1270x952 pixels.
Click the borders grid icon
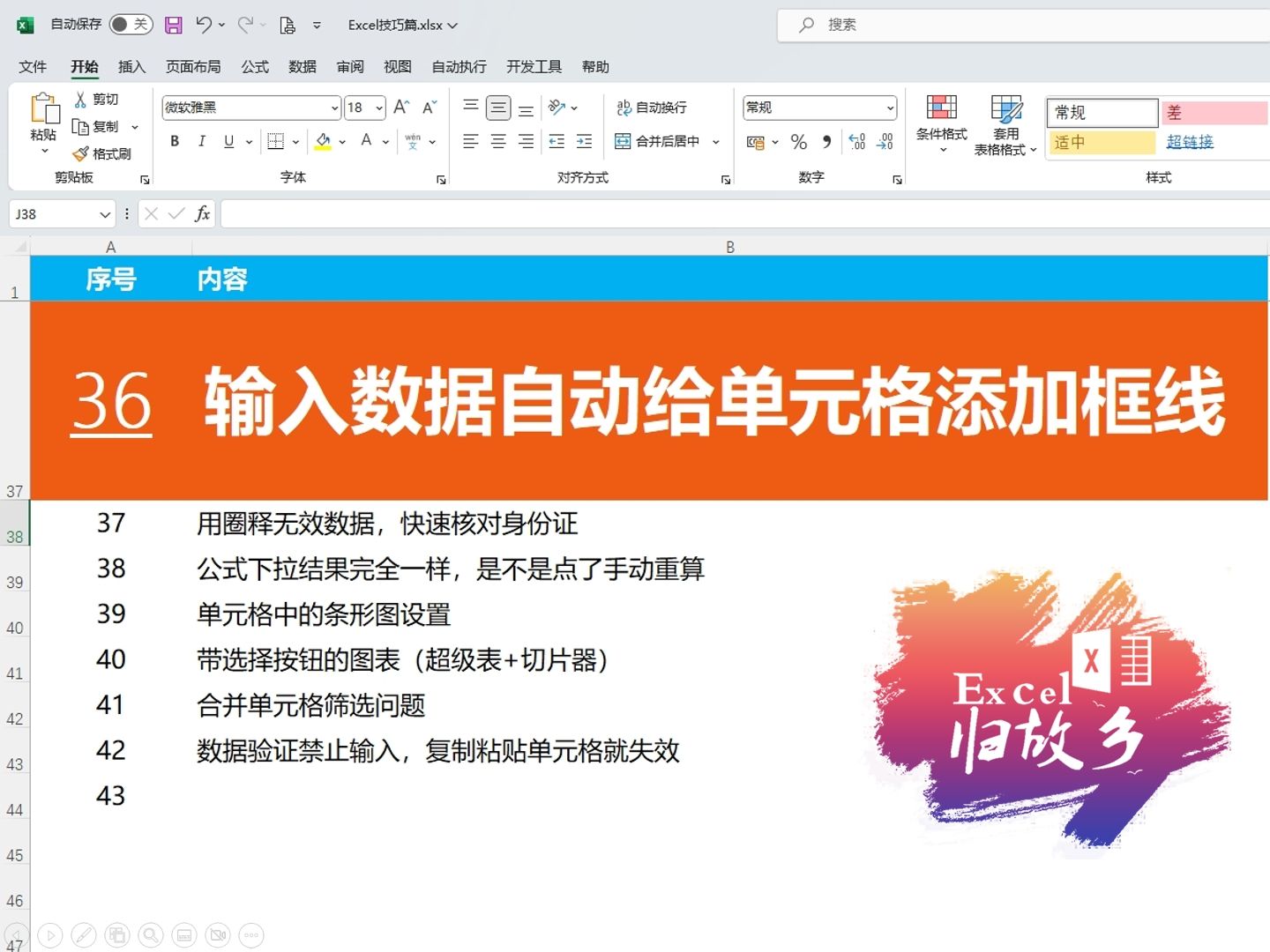pos(276,141)
